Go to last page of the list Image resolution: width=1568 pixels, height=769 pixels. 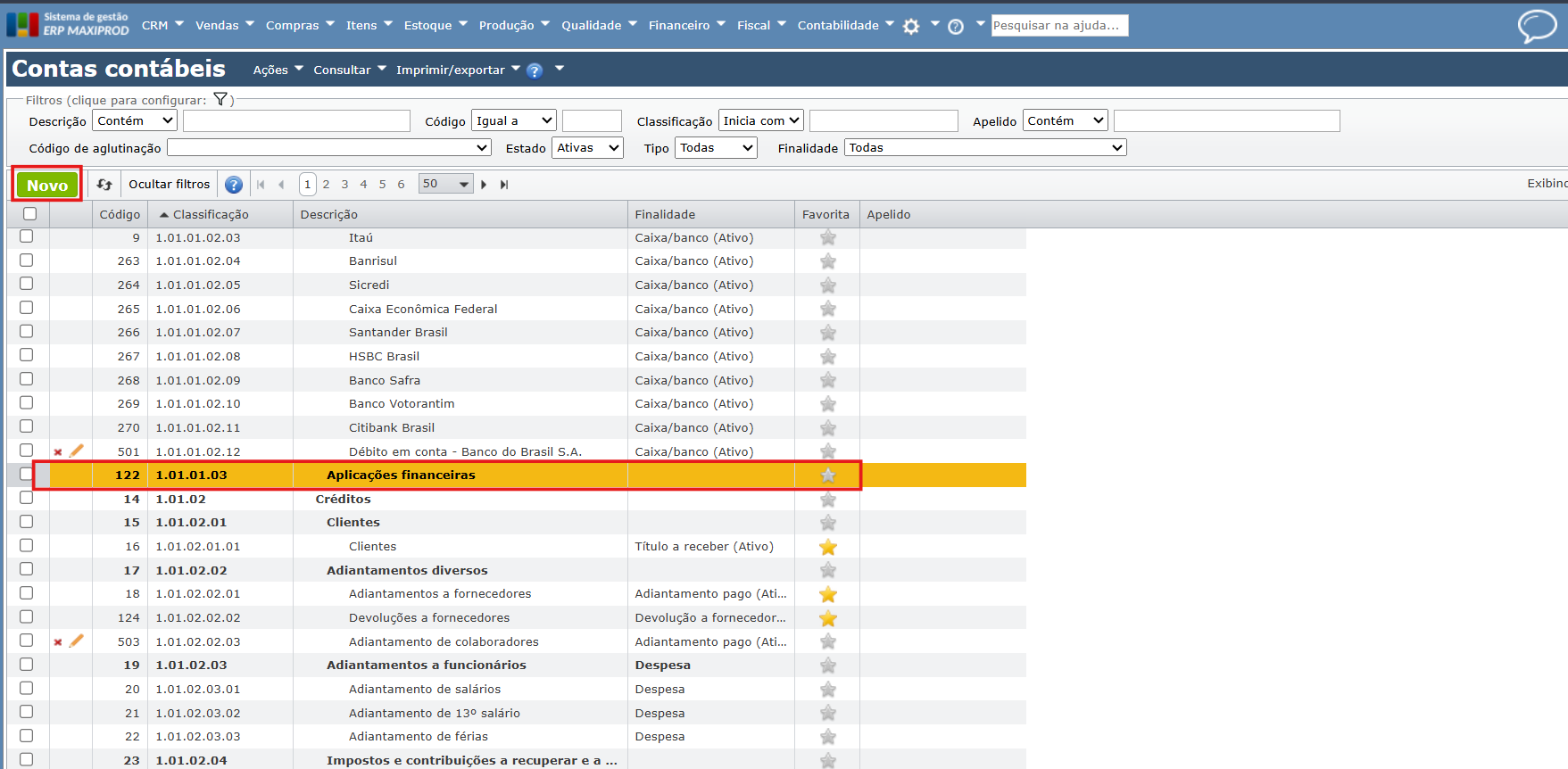click(504, 185)
